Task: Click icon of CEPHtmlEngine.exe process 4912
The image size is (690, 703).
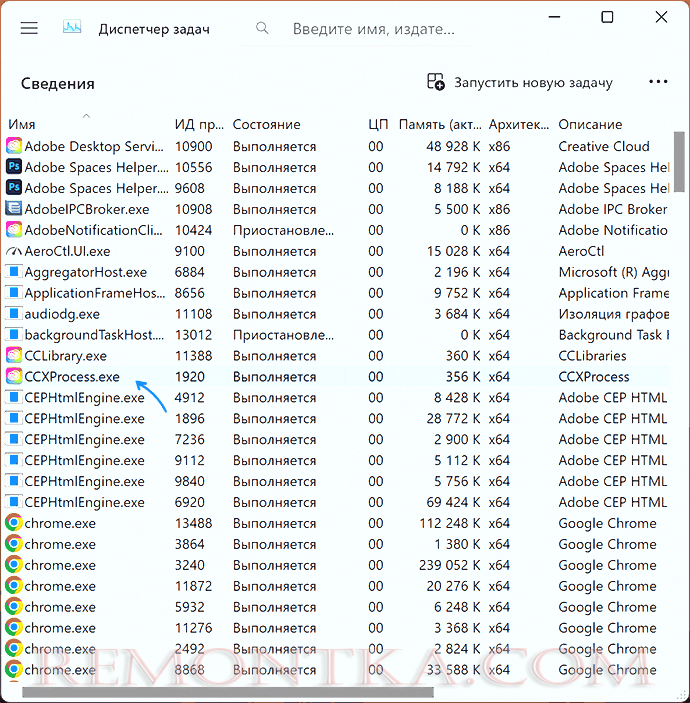Action: click(14, 397)
